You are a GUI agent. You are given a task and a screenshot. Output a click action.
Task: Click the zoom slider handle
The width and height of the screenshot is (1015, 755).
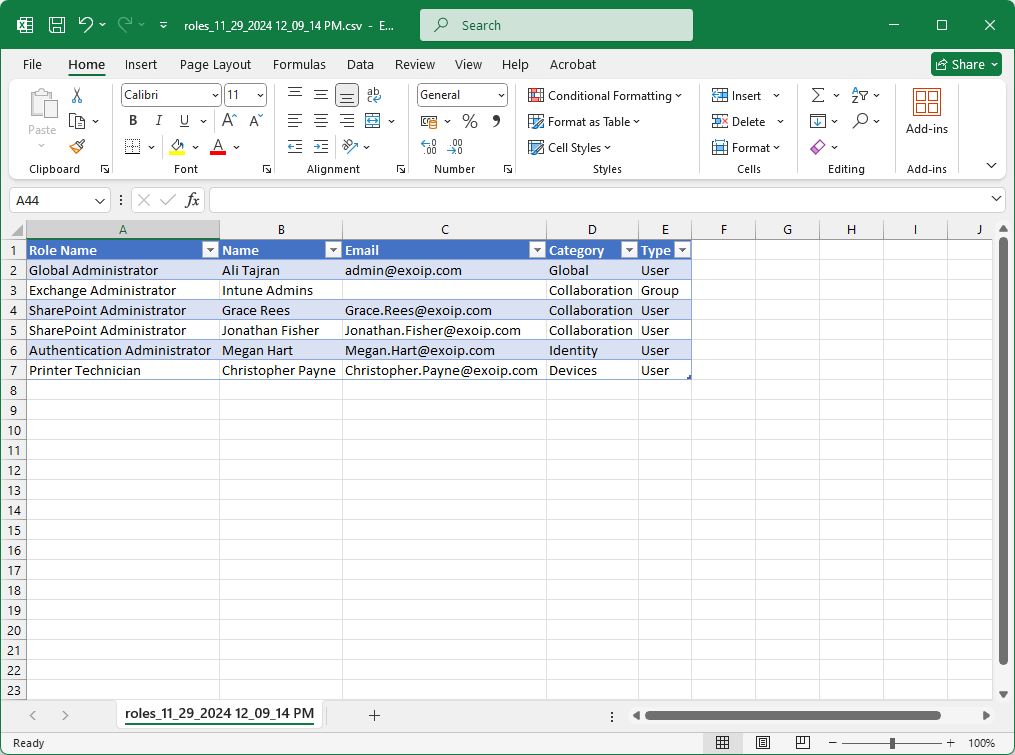892,743
